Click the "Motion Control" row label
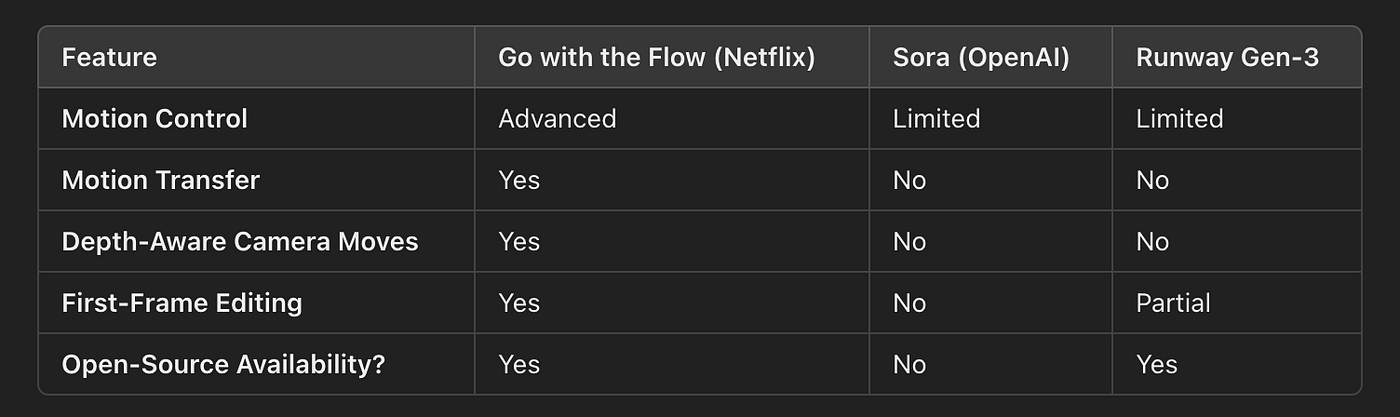The image size is (1400, 417). [154, 119]
